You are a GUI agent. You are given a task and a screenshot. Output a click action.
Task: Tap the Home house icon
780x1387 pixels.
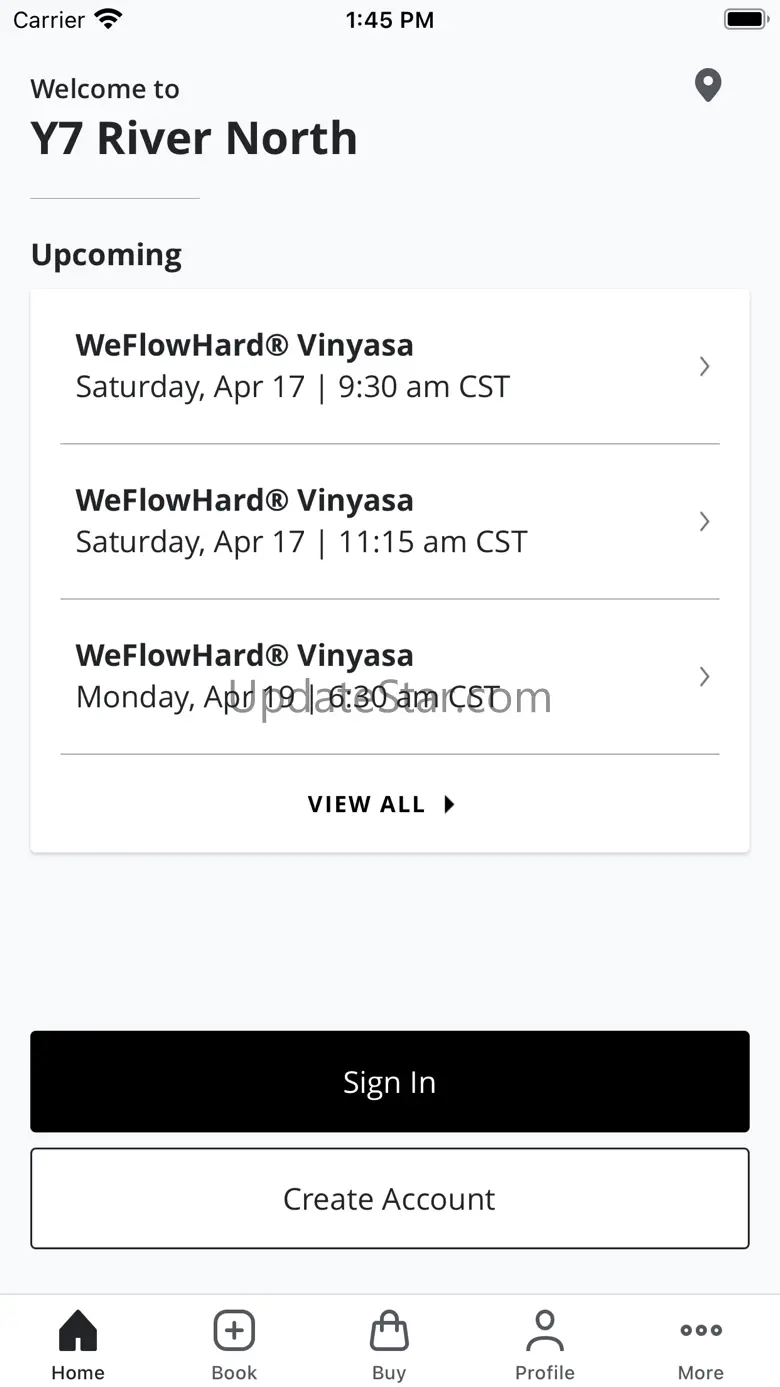pos(78,1331)
